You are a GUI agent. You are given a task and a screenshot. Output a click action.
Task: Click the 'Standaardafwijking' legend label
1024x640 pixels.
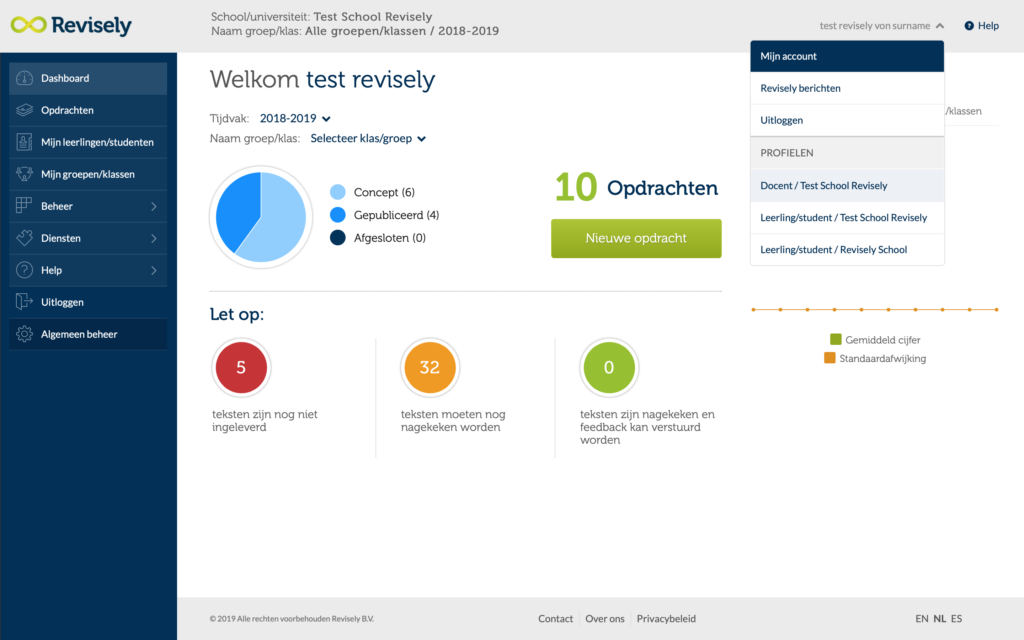coord(882,358)
